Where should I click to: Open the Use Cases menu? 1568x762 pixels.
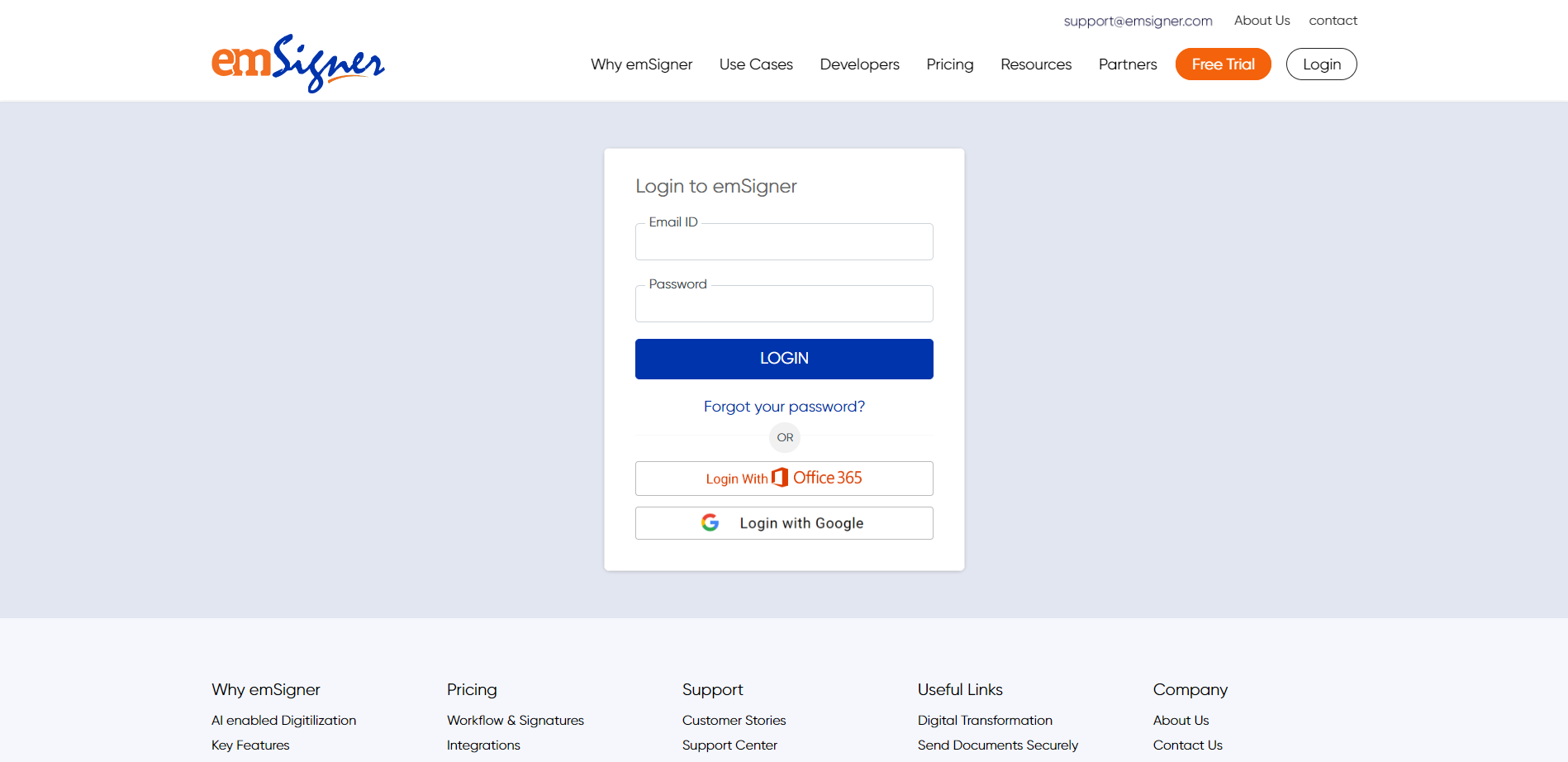(x=756, y=64)
